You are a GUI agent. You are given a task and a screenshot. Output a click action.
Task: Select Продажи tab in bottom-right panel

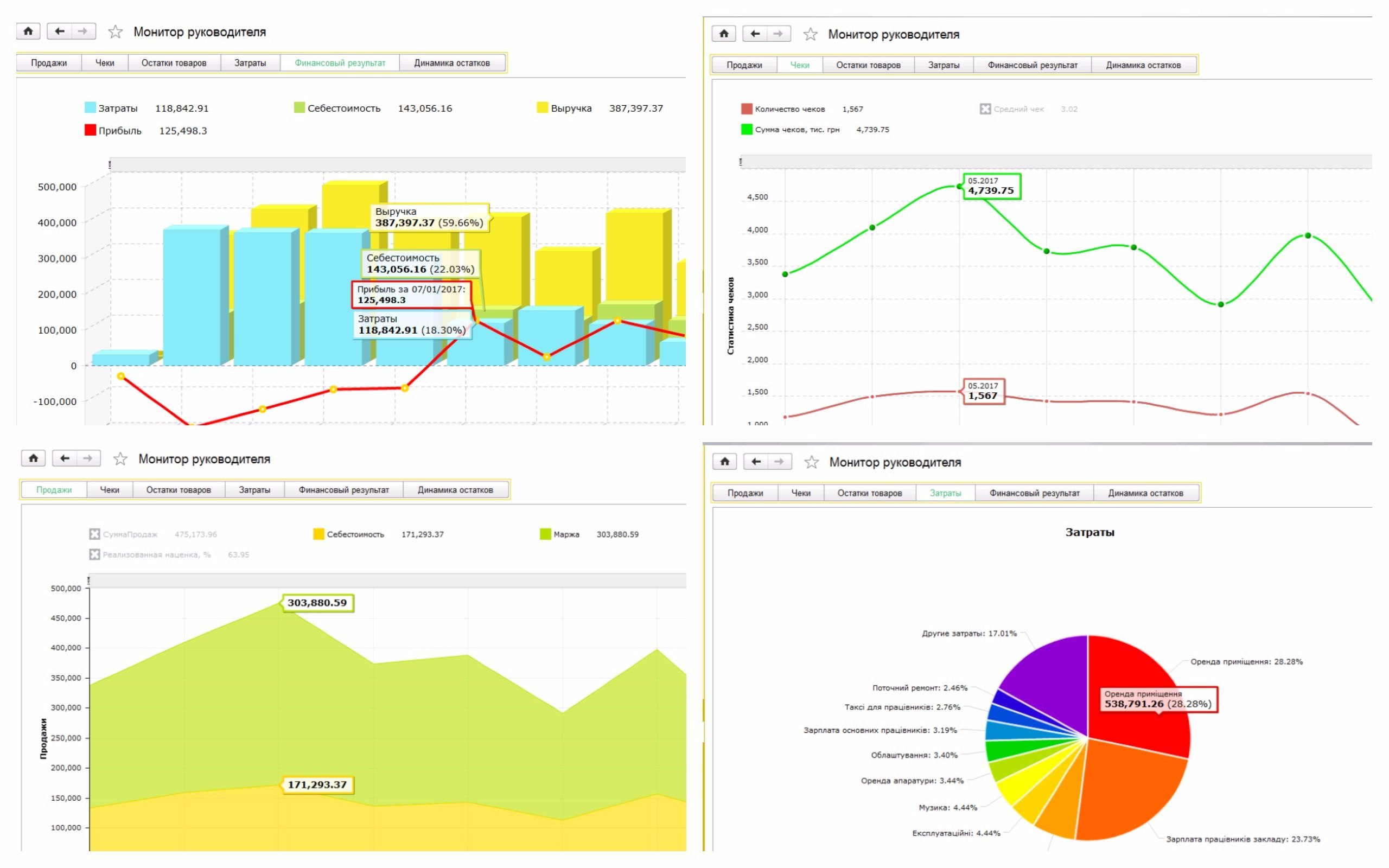click(745, 493)
